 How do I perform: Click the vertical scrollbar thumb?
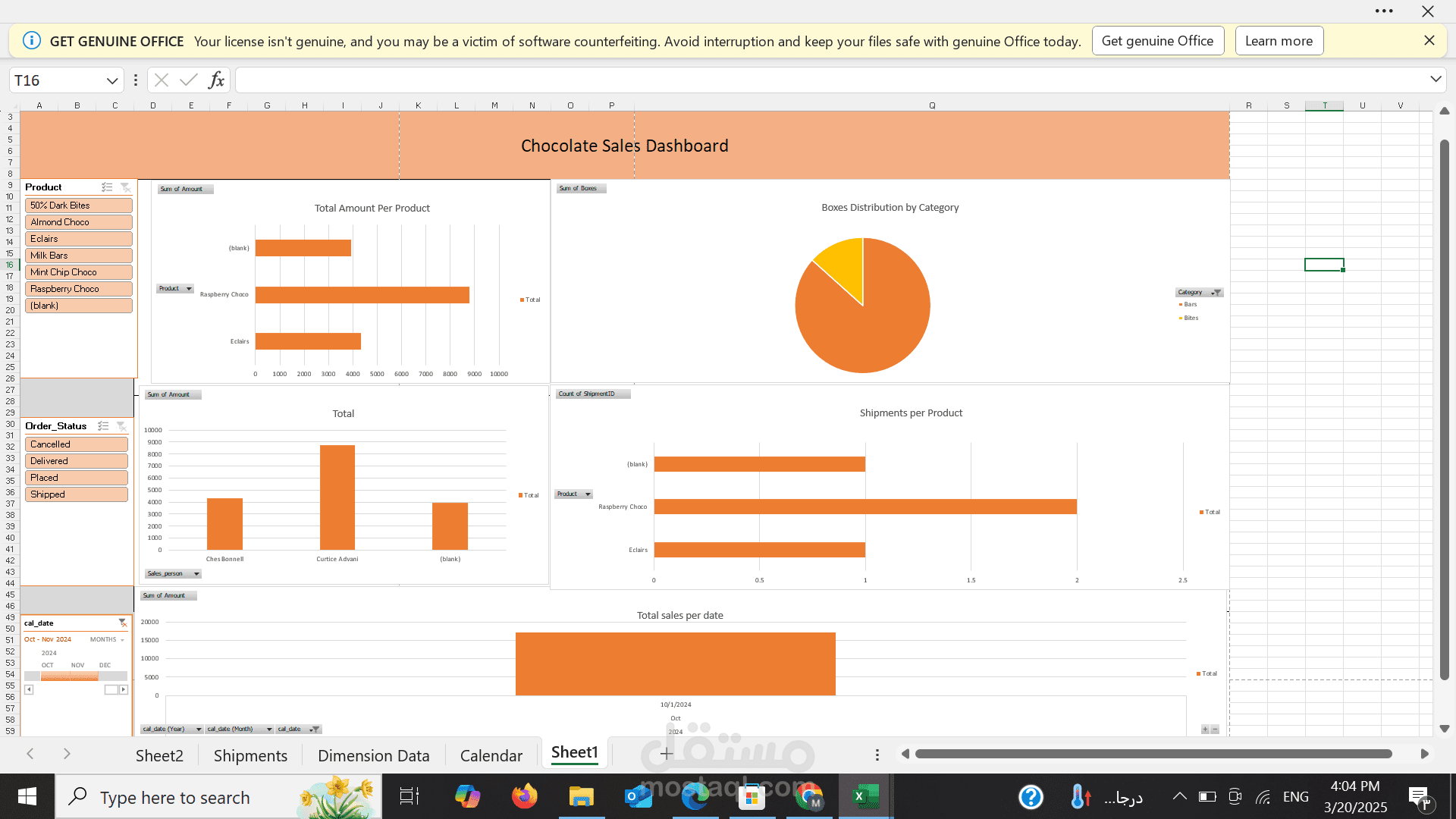coord(1444,409)
